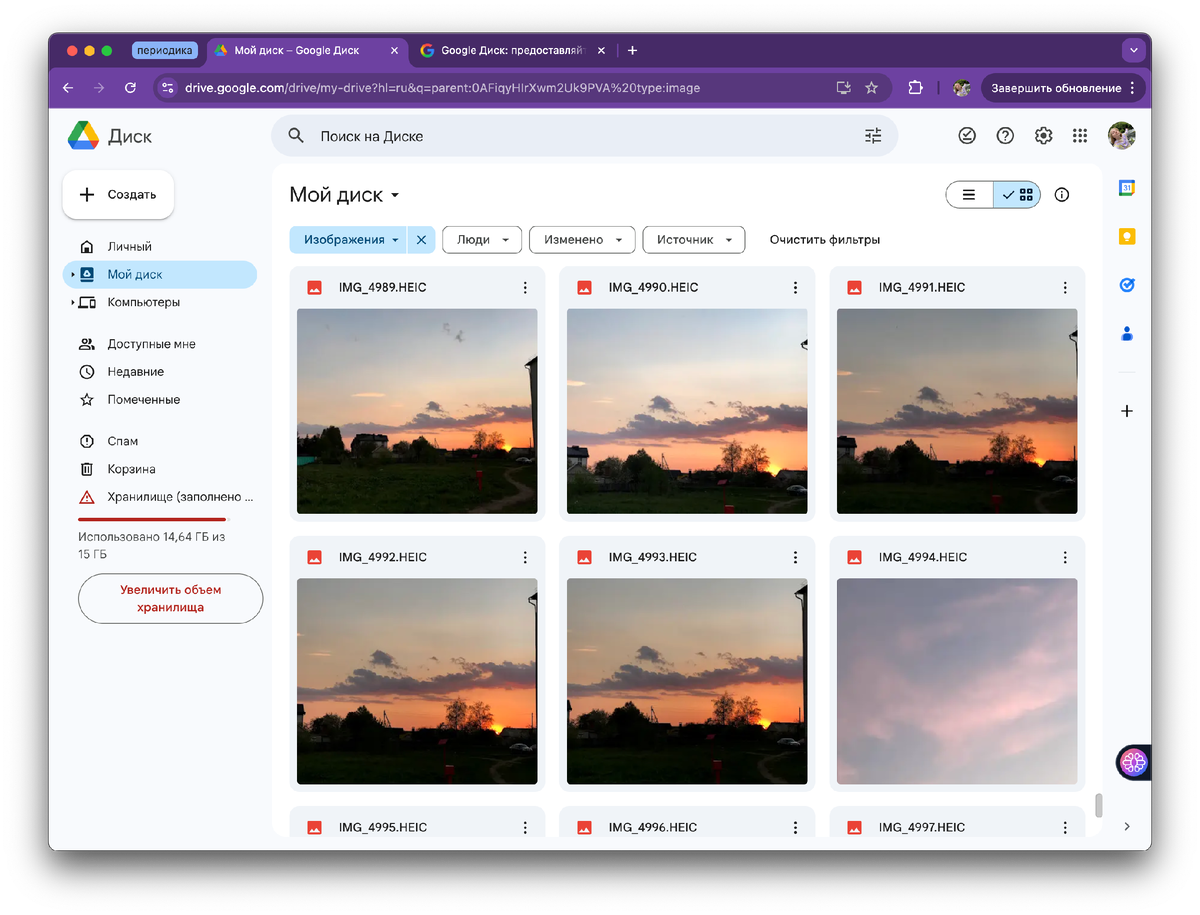Get add-ons plus icon in side panel
Image resolution: width=1200 pixels, height=915 pixels.
click(x=1127, y=411)
